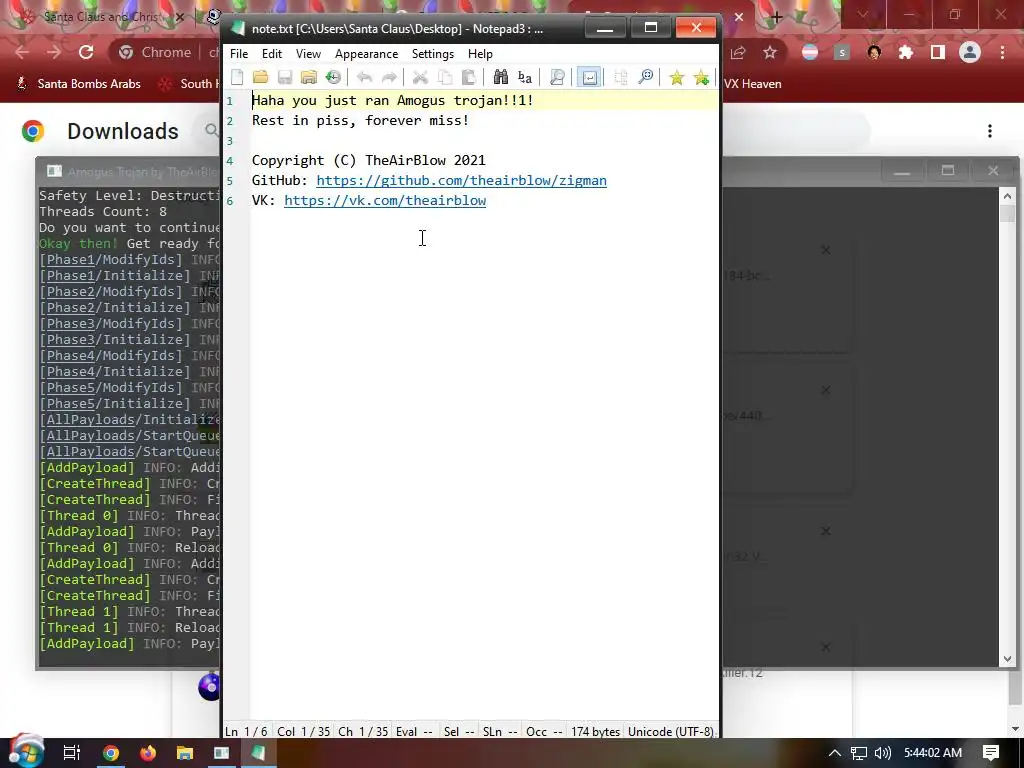Click the 'Copyright (C) TheAirBlow 2021' line
The width and height of the screenshot is (1024, 768).
[x=368, y=160]
